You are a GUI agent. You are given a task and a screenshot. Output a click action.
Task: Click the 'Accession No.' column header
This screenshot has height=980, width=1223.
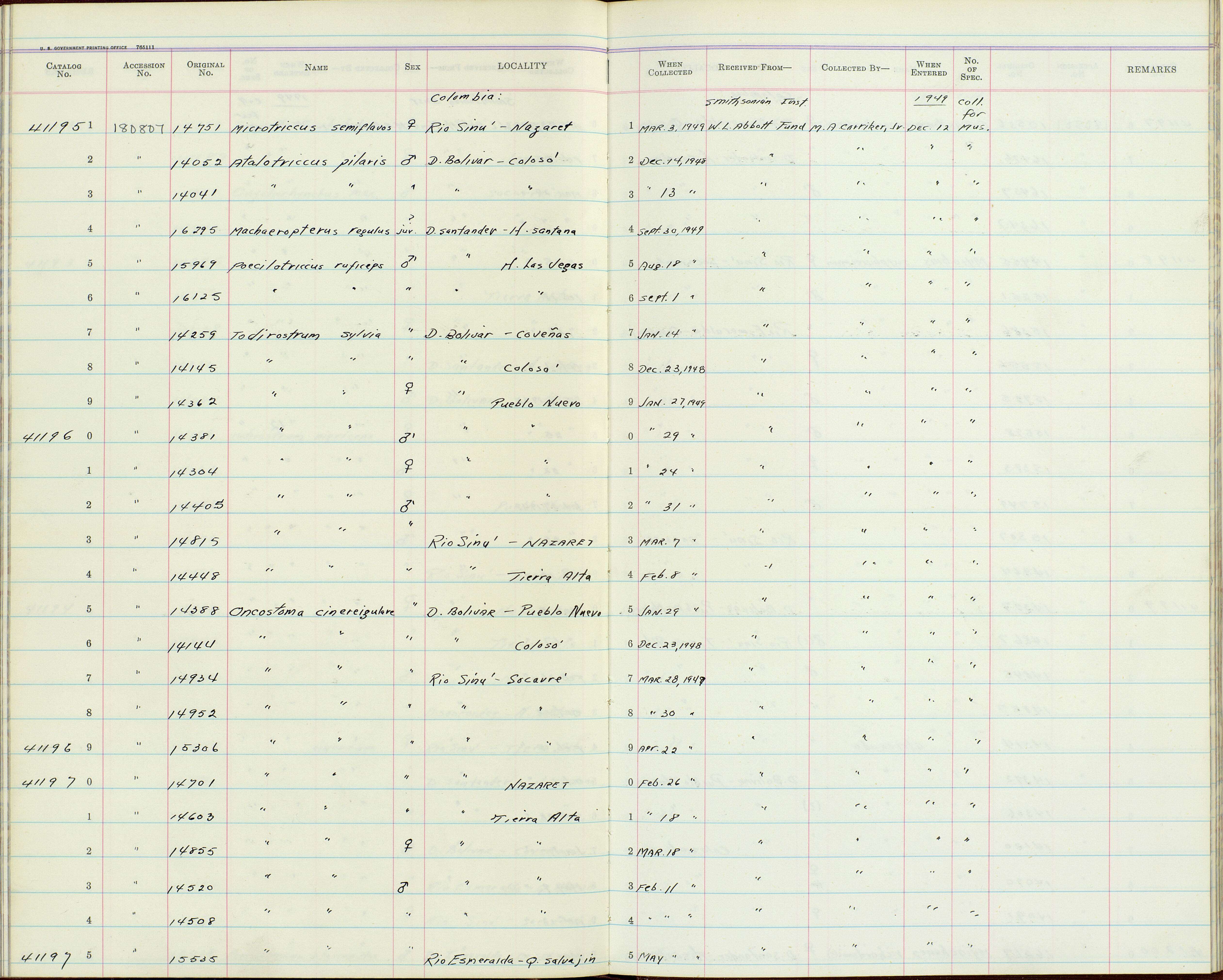point(144,69)
